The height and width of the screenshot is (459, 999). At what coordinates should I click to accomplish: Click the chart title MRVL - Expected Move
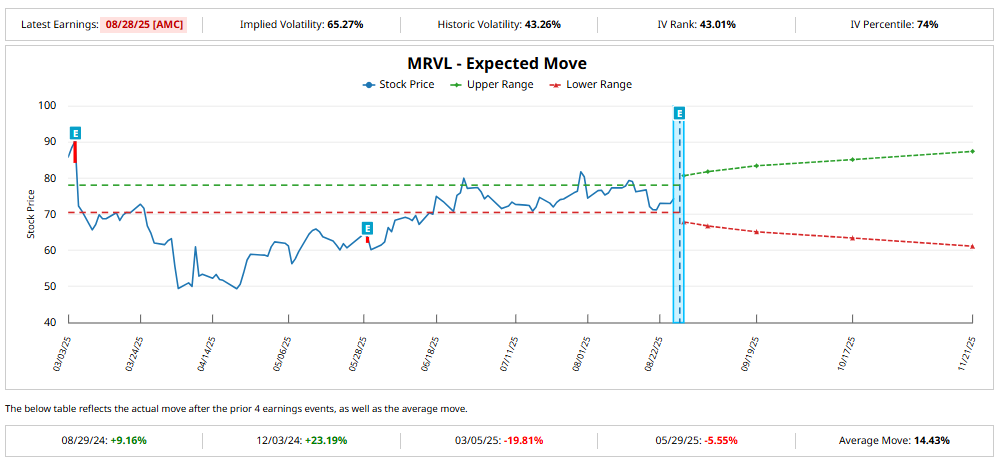click(x=497, y=64)
